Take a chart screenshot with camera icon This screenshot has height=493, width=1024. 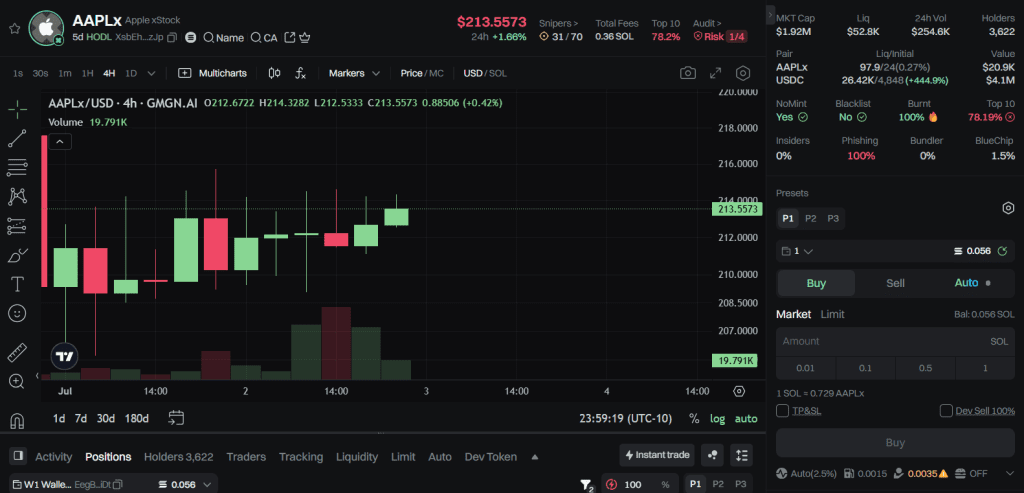click(688, 73)
